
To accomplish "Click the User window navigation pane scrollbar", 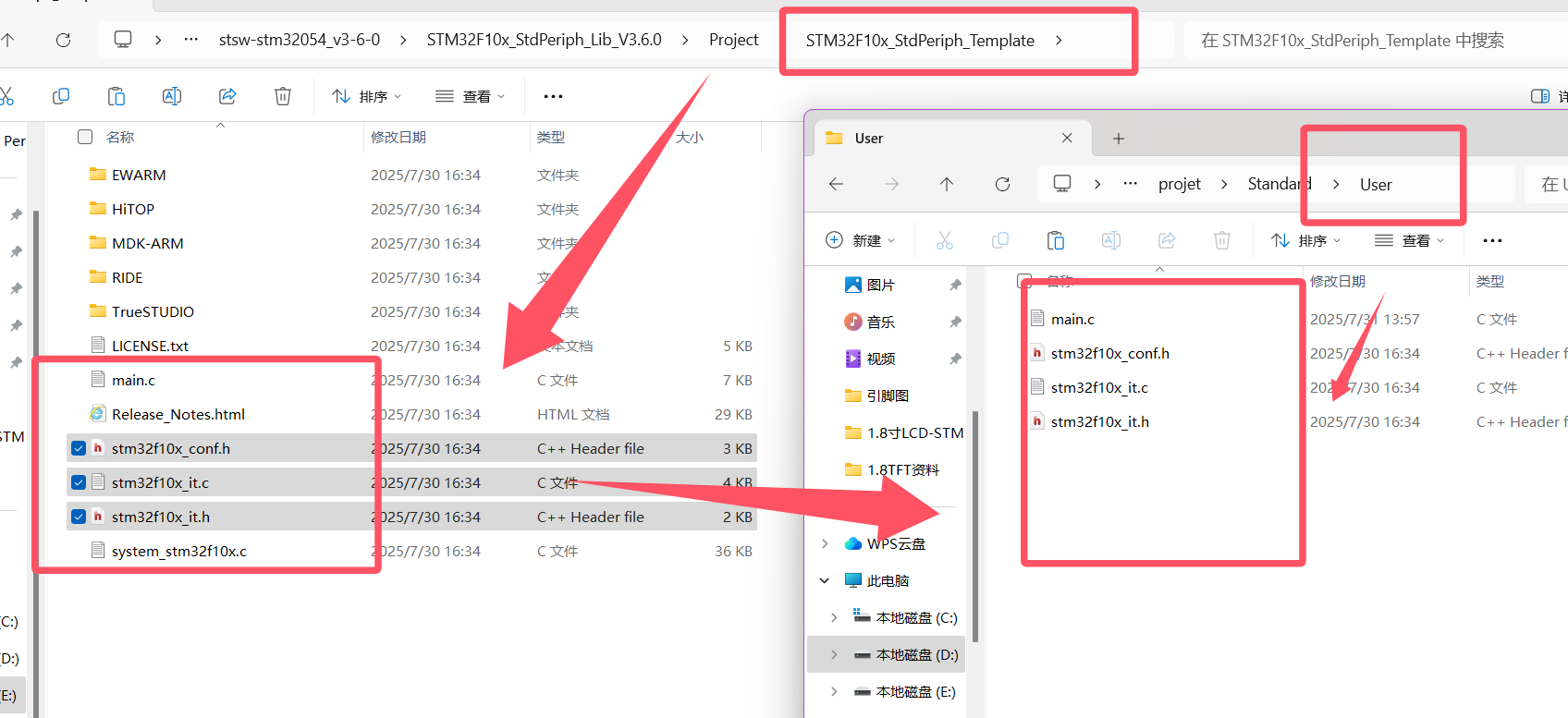I will 975,527.
